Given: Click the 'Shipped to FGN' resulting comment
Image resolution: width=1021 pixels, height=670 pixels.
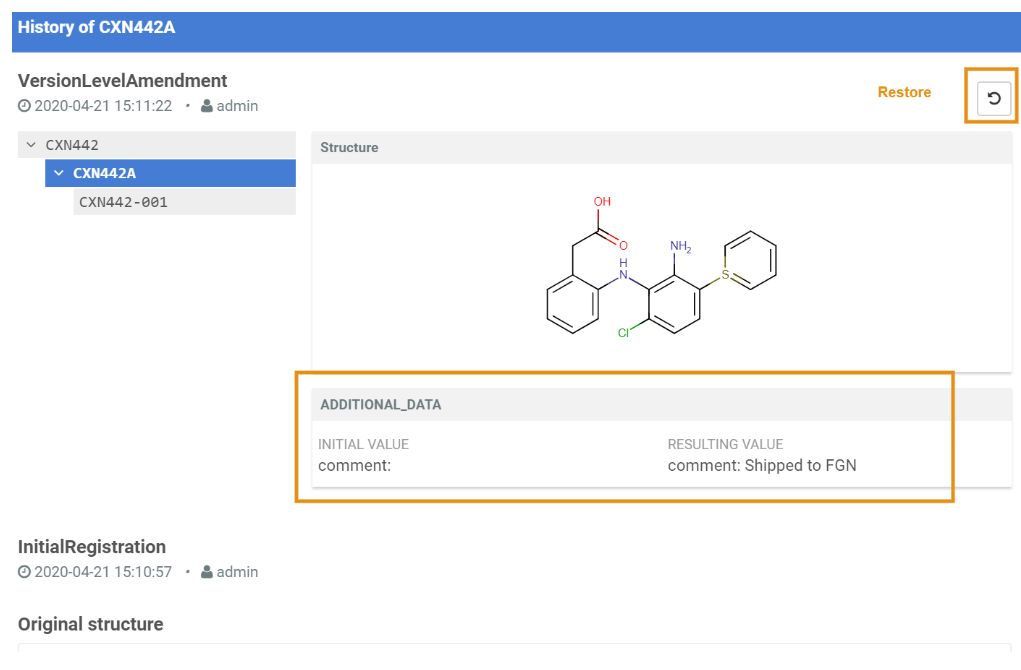Looking at the screenshot, I should pyautogui.click(x=762, y=465).
